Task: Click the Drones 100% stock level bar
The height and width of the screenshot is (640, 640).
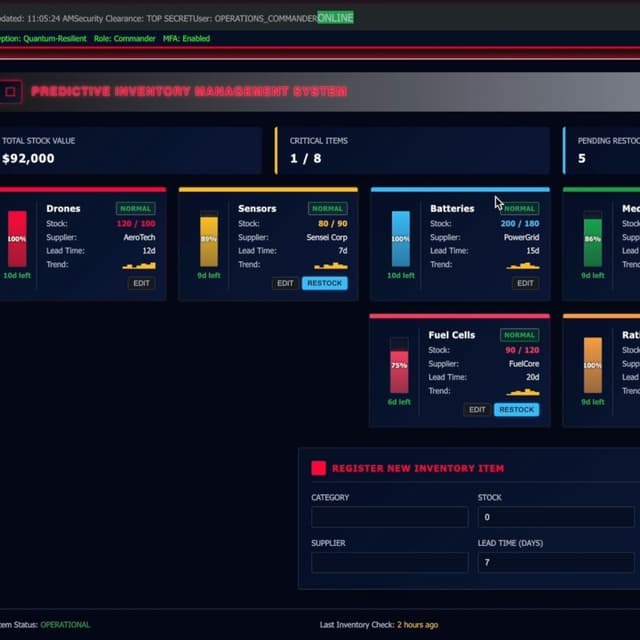Action: (x=17, y=239)
